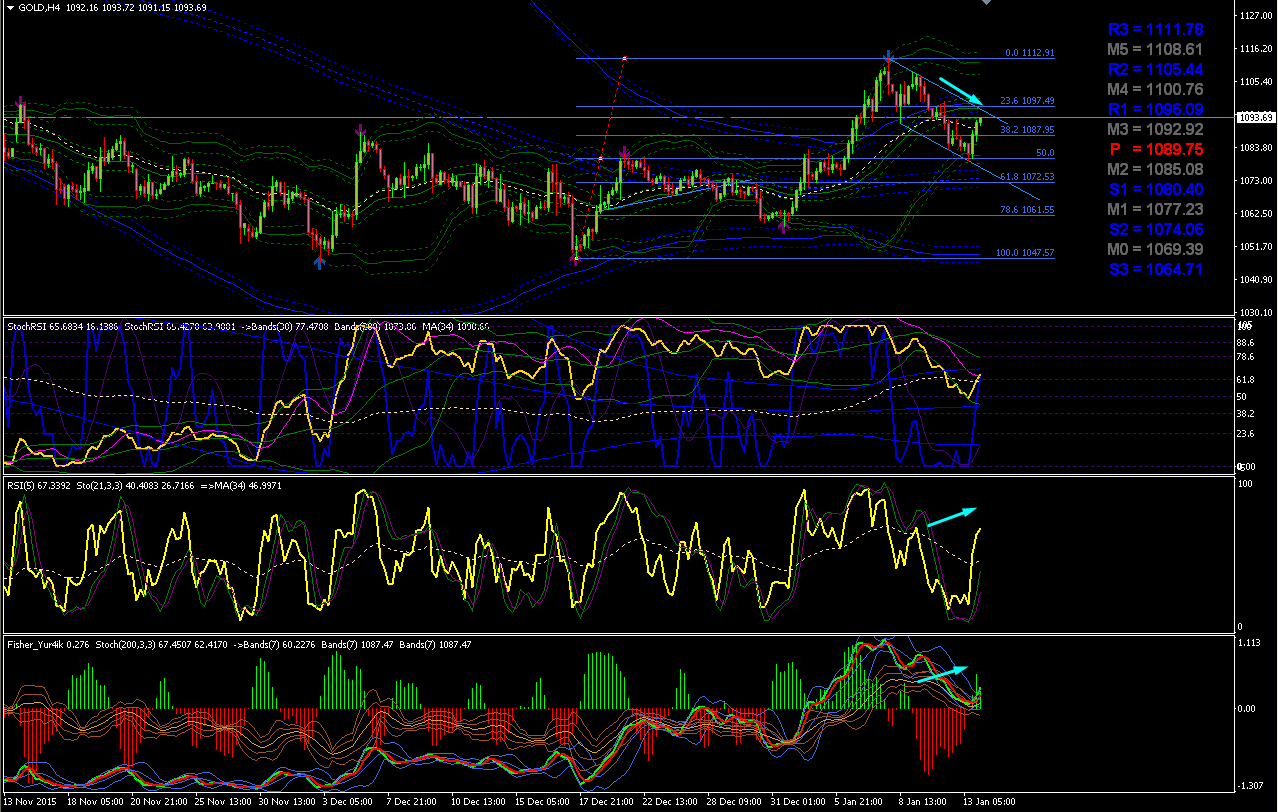Select the purple down-arrow signal near 3 Dec
Image resolution: width=1278 pixels, height=812 pixels.
click(360, 130)
